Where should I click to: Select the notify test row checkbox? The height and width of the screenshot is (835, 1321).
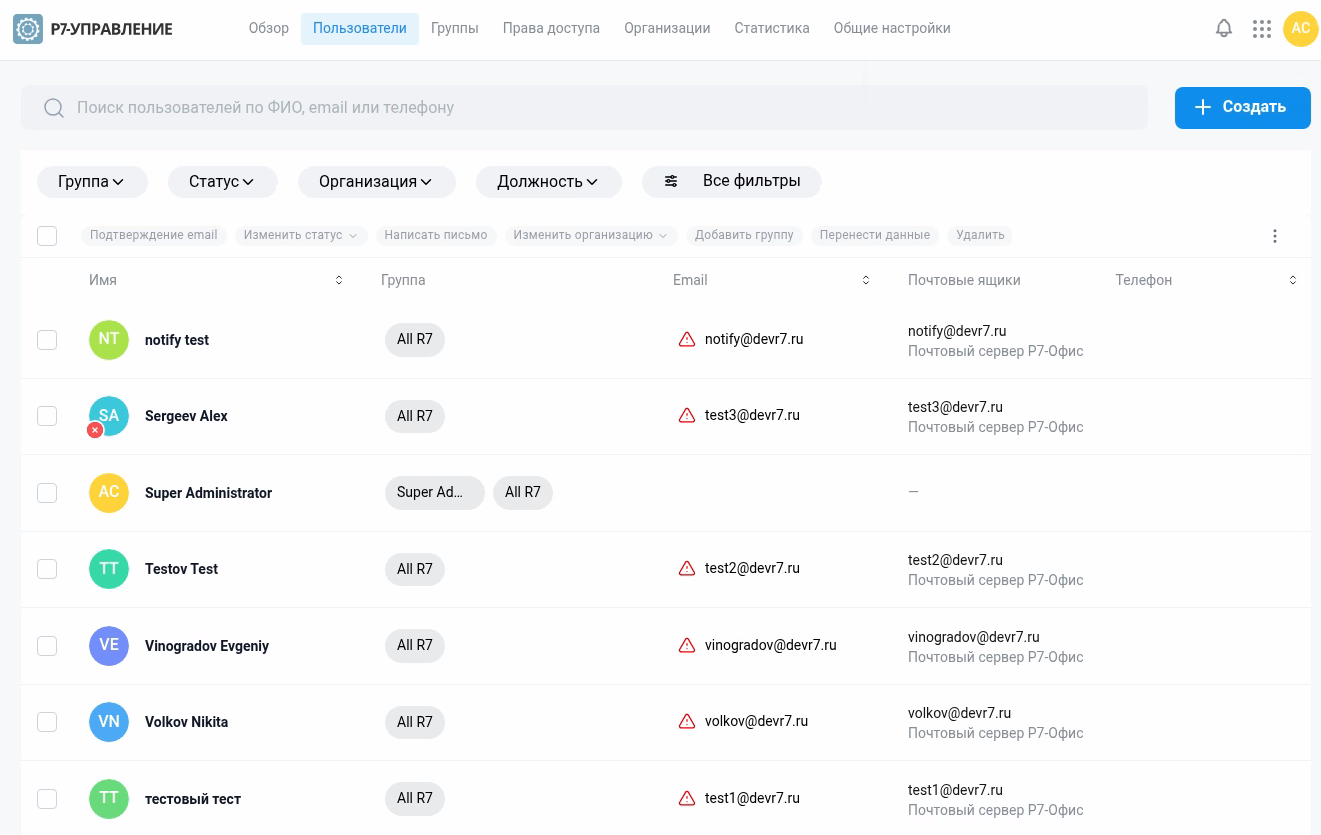(x=47, y=340)
